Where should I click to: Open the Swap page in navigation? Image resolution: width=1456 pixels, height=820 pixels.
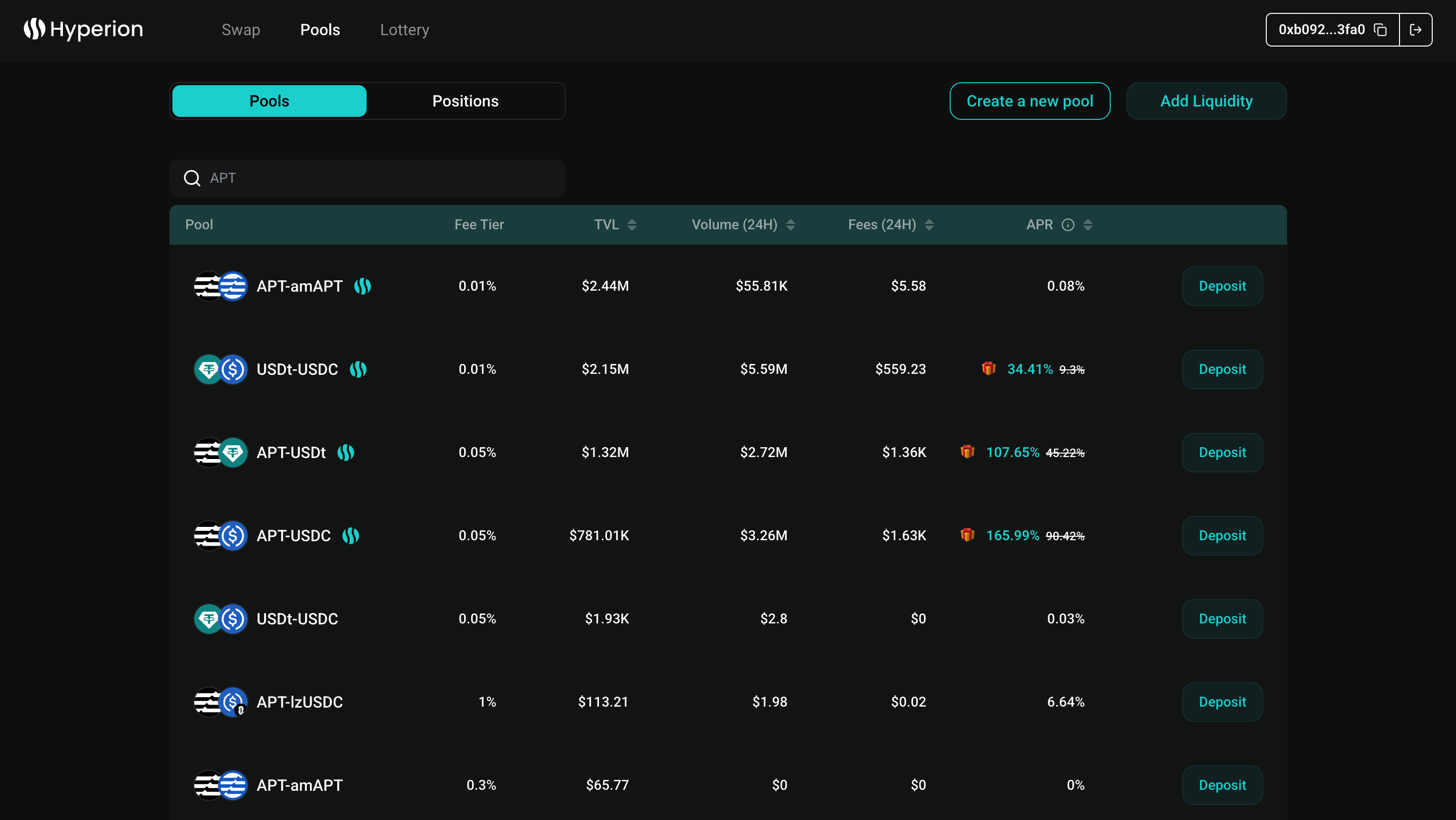pos(241,30)
